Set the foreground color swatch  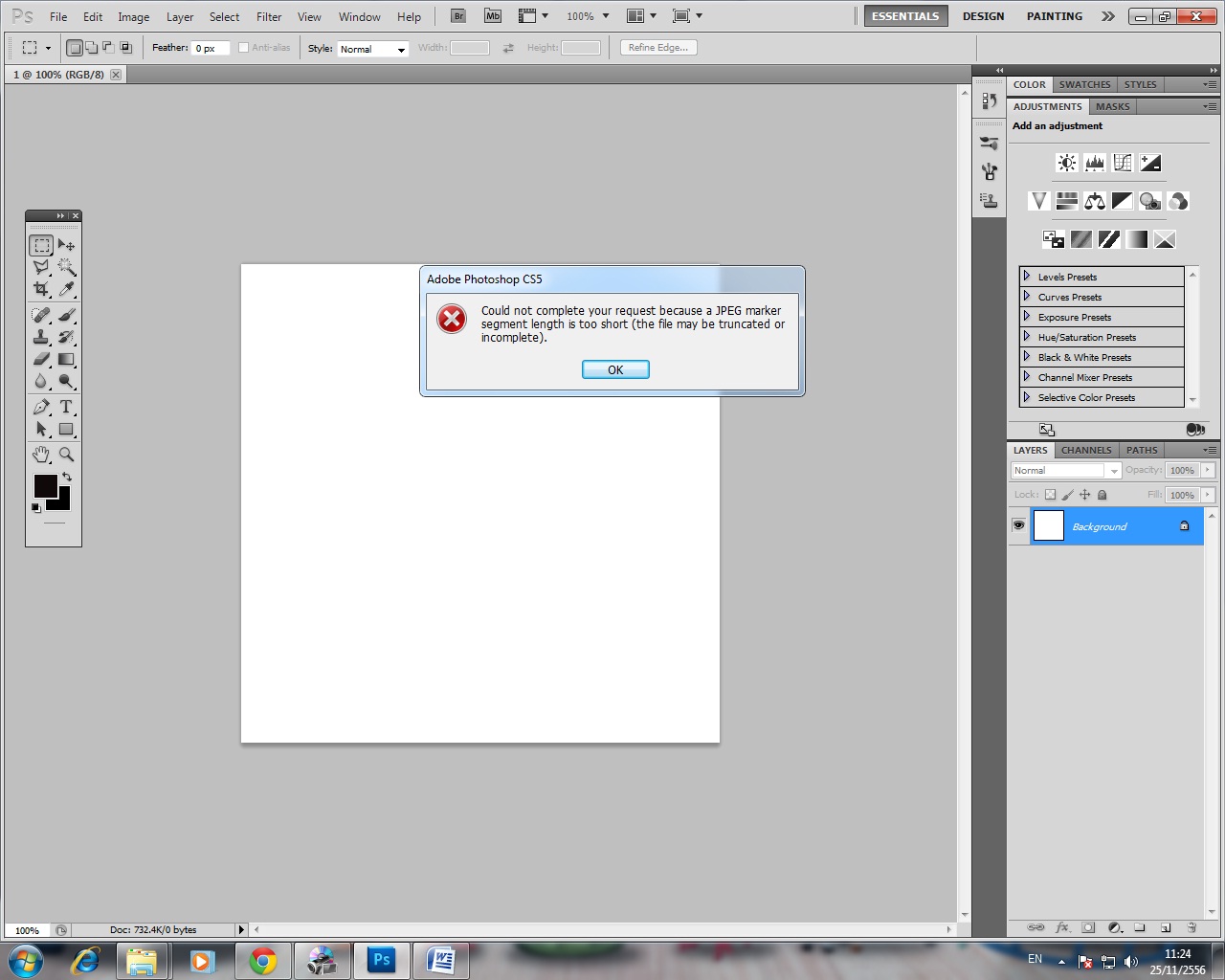click(x=45, y=485)
